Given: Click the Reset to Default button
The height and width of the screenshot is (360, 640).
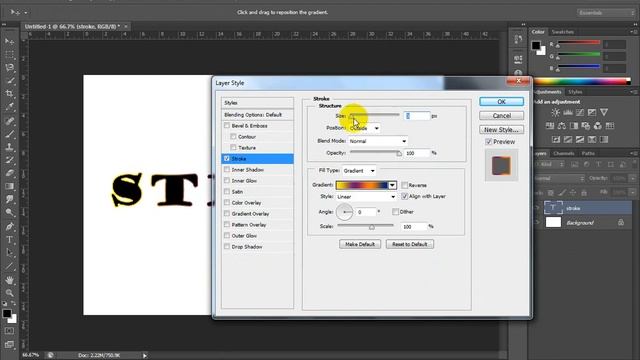Looking at the screenshot, I should 410,244.
